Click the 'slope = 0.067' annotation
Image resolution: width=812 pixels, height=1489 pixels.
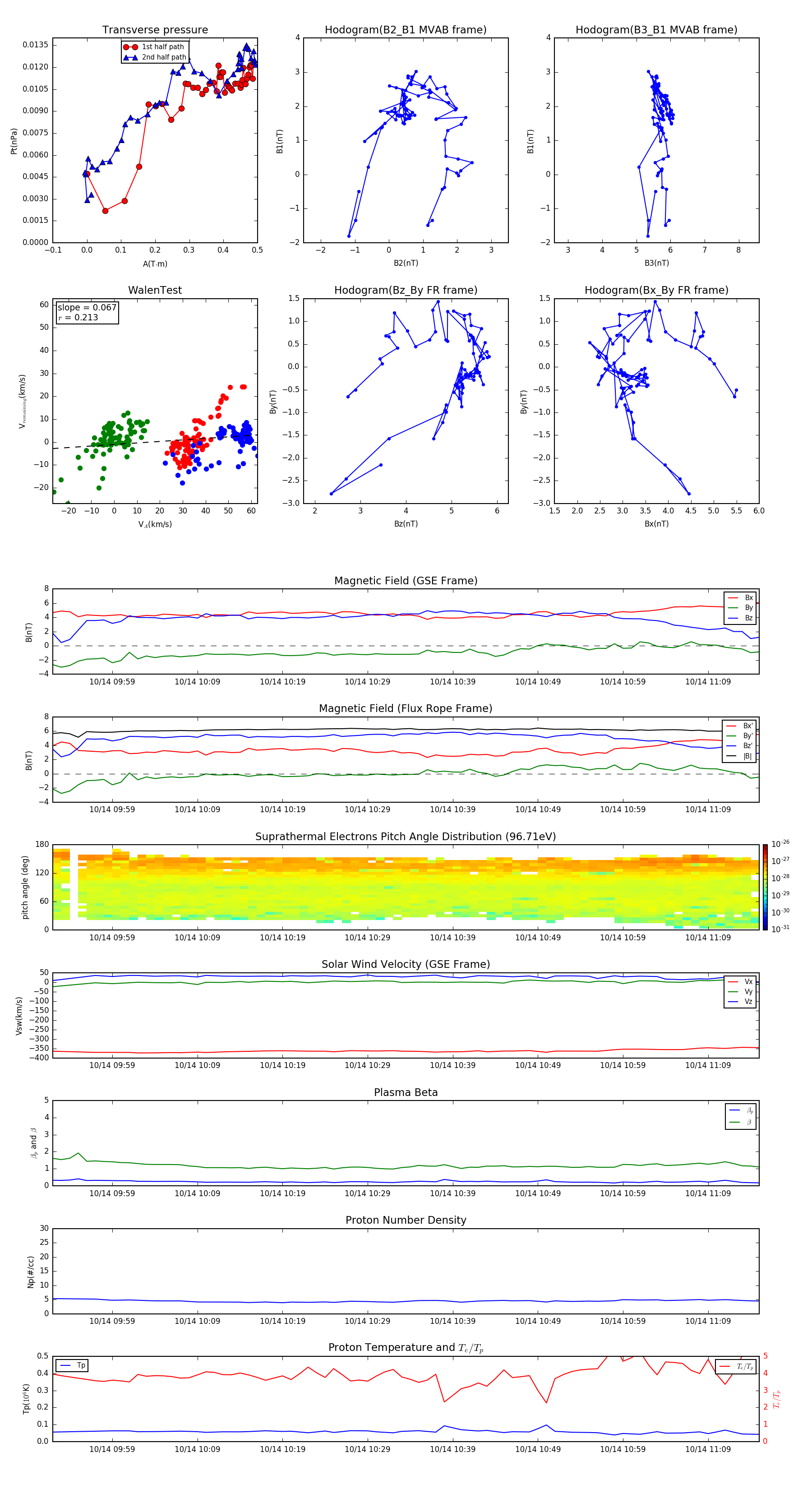(87, 308)
